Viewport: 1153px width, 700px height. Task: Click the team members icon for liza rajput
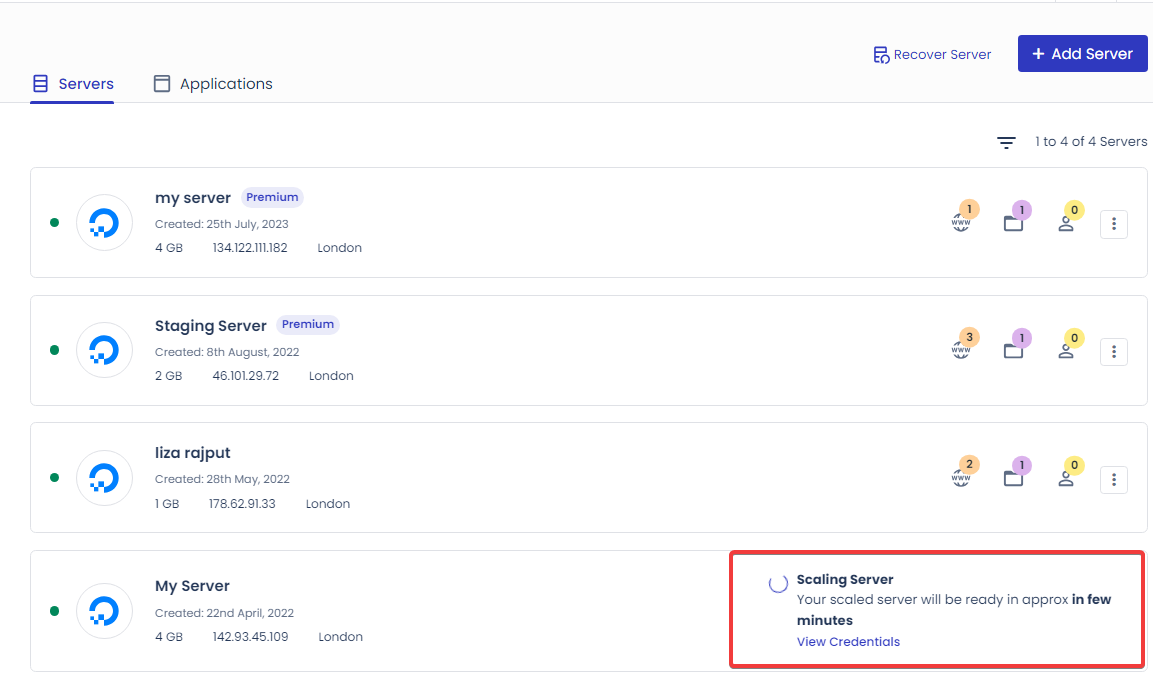[x=1066, y=479]
